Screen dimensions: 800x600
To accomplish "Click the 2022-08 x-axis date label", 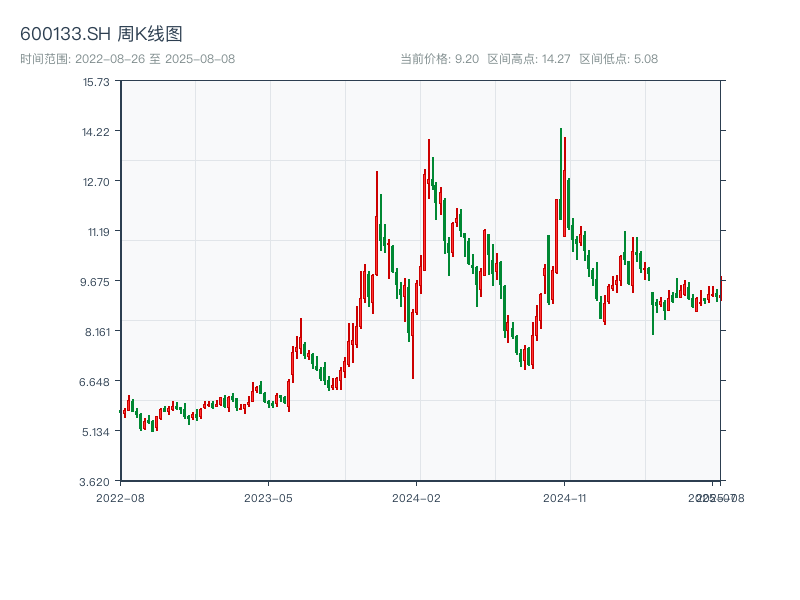I will (x=120, y=497).
